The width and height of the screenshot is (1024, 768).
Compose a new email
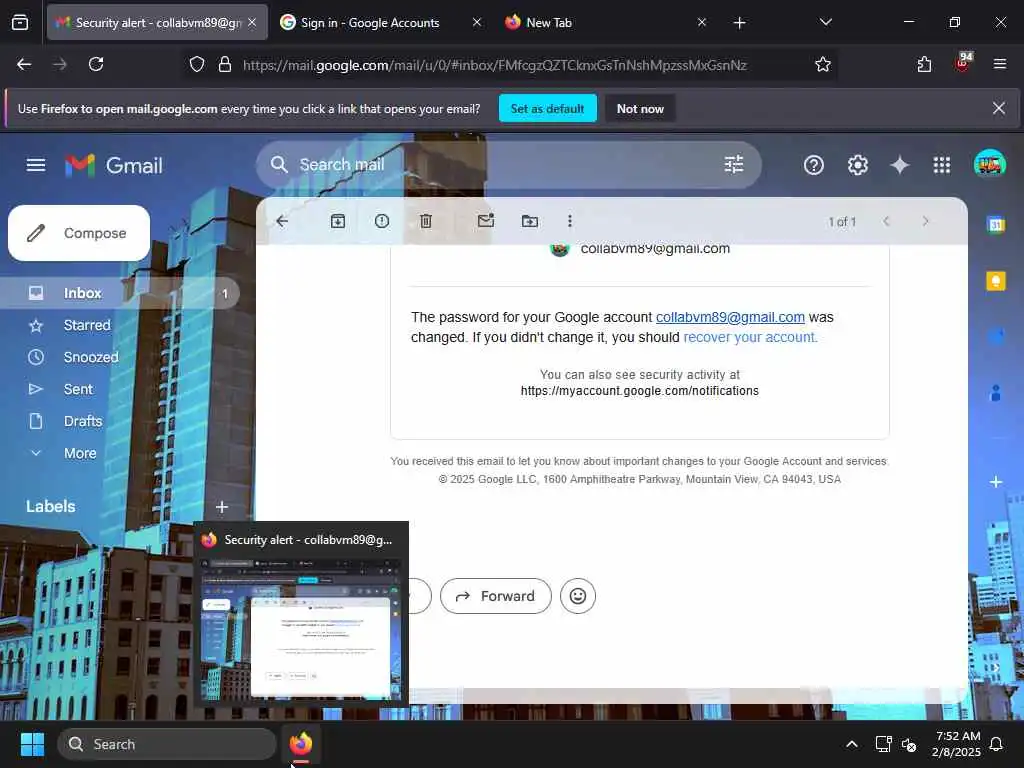[x=79, y=233]
